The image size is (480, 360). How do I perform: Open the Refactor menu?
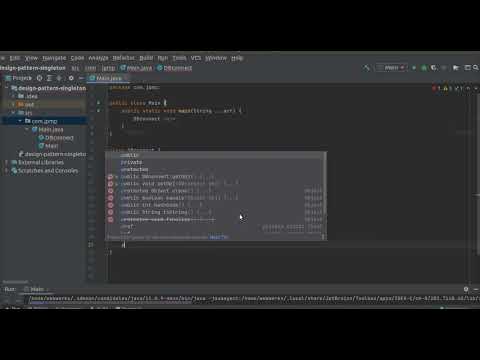tap(123, 58)
